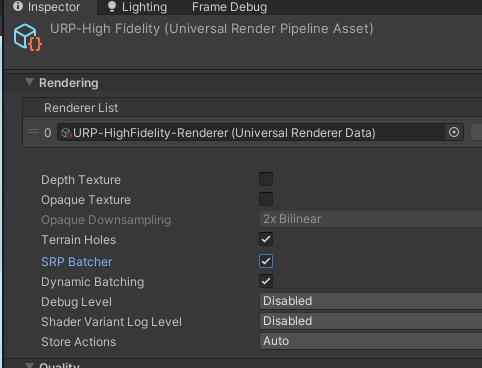This screenshot has height=368, width=482.
Task: Click the renderer data asset icon
Action: [66, 133]
